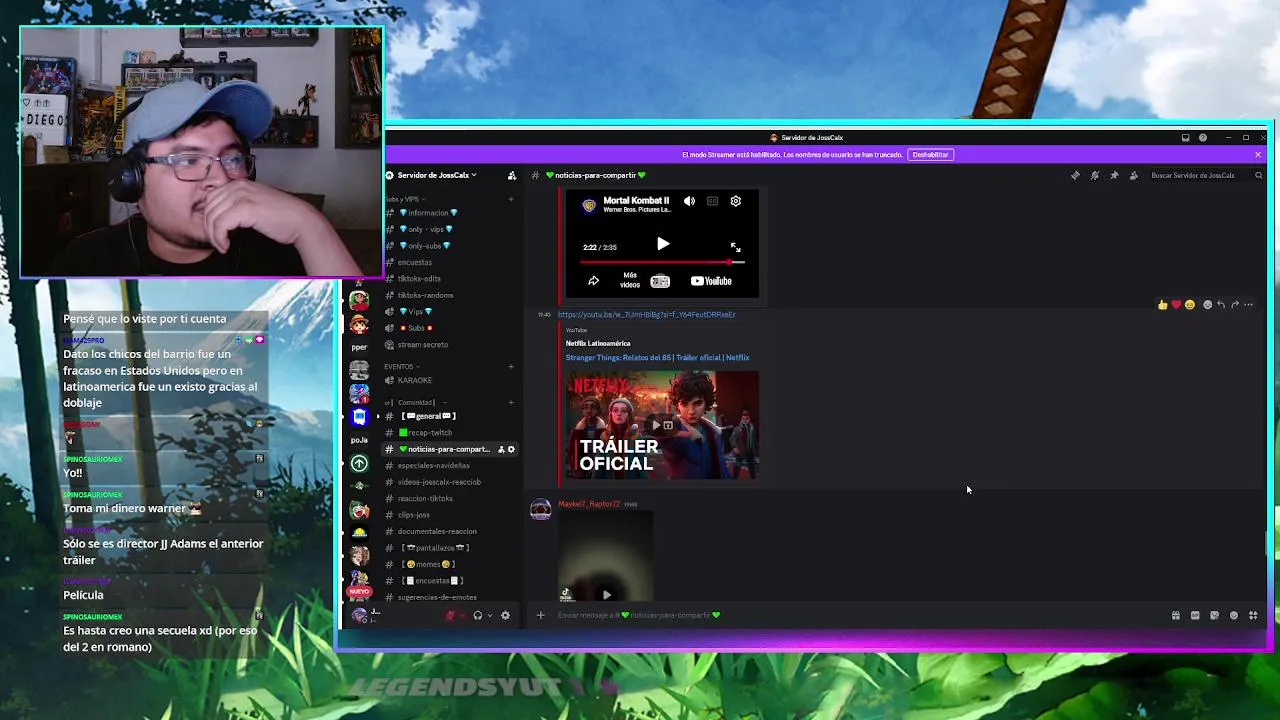Open the threads icon in channel header

click(1075, 175)
